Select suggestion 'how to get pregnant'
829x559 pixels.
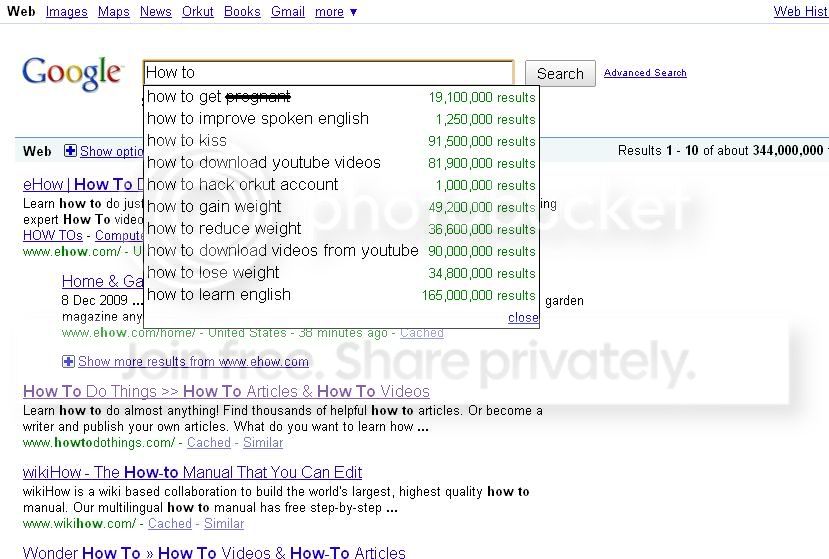tap(342, 97)
